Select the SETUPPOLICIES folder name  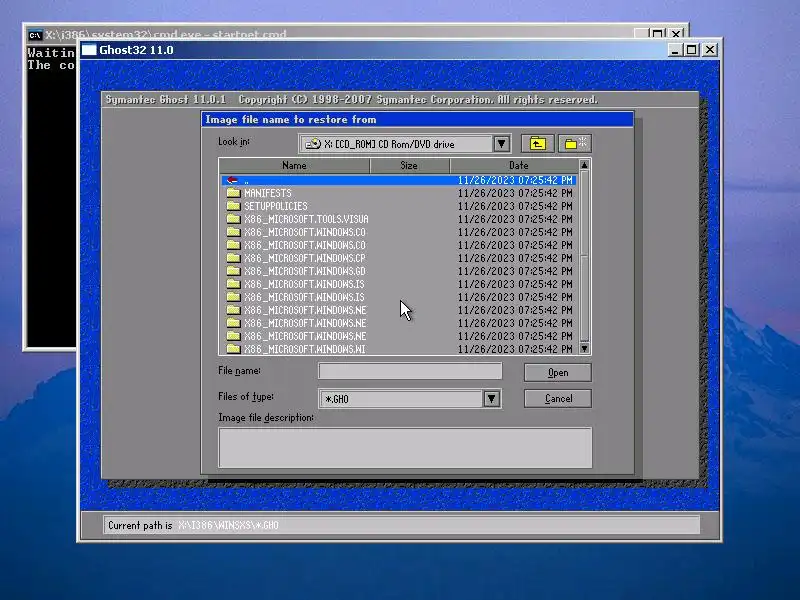click(x=276, y=206)
